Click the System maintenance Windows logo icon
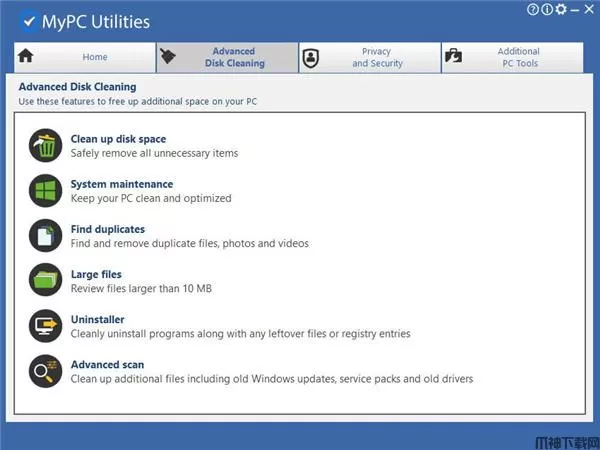 tap(44, 191)
